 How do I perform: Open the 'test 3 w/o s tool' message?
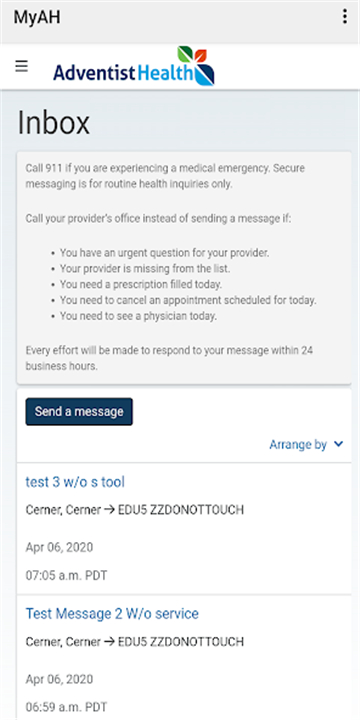click(x=75, y=482)
